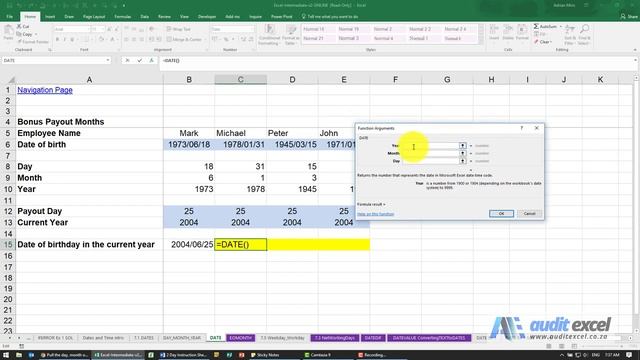Expand the formula bar chevron

point(636,60)
